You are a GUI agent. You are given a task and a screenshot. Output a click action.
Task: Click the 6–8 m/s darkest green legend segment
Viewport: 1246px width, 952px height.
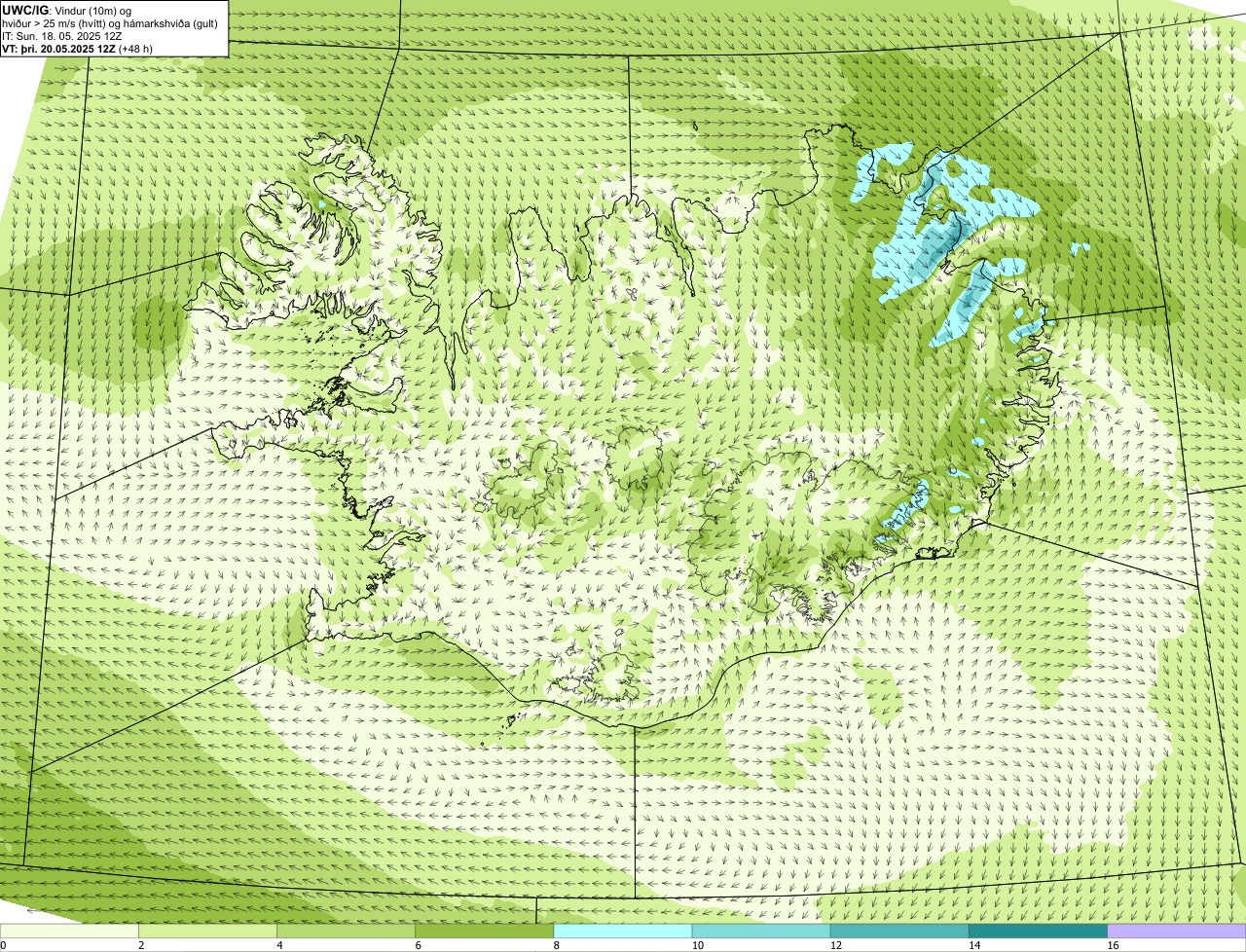coord(484,931)
